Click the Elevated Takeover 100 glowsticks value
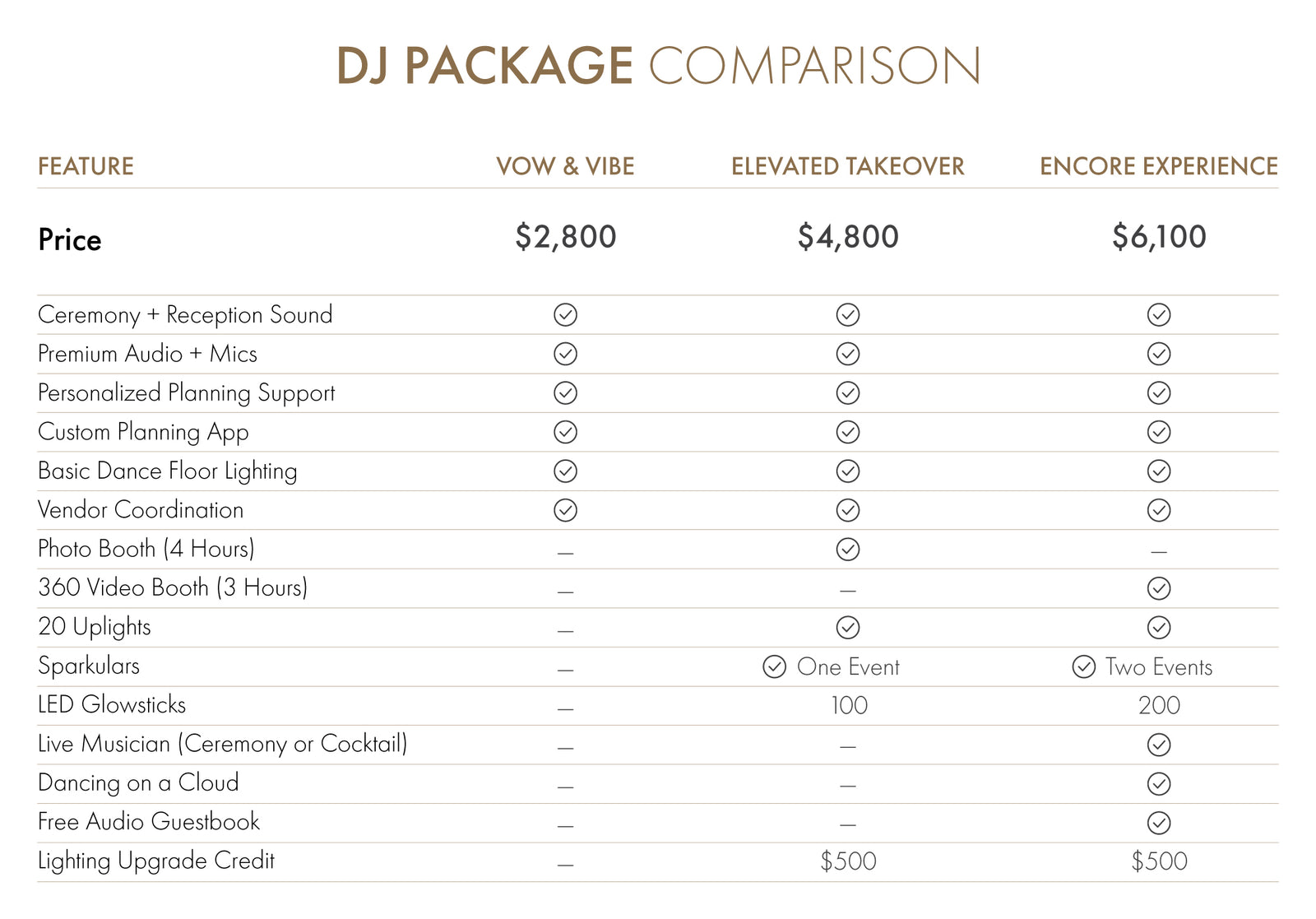This screenshot has width=1316, height=919. pos(849,705)
